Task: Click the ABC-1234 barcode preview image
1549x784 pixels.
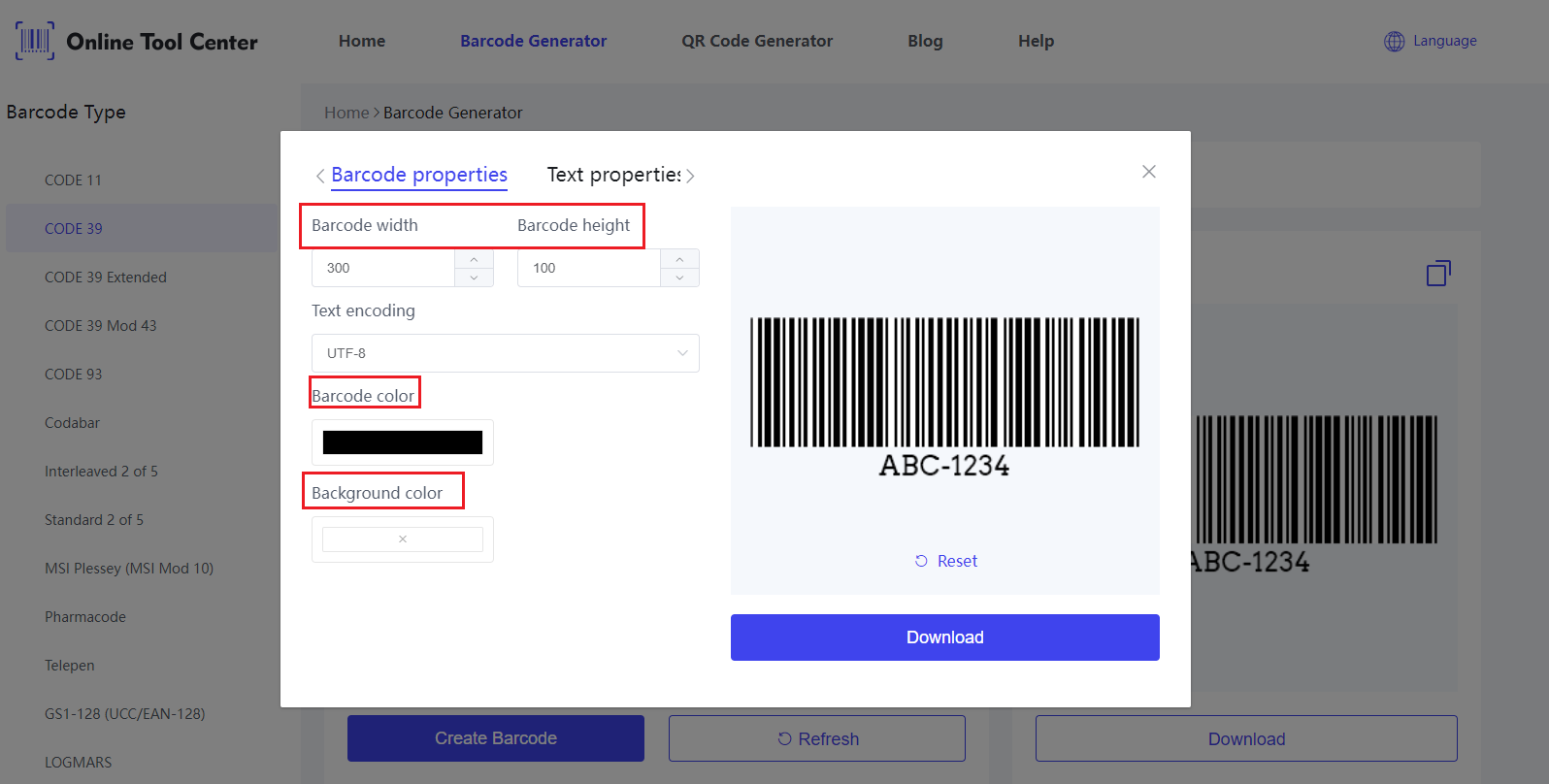Action: pos(944,398)
